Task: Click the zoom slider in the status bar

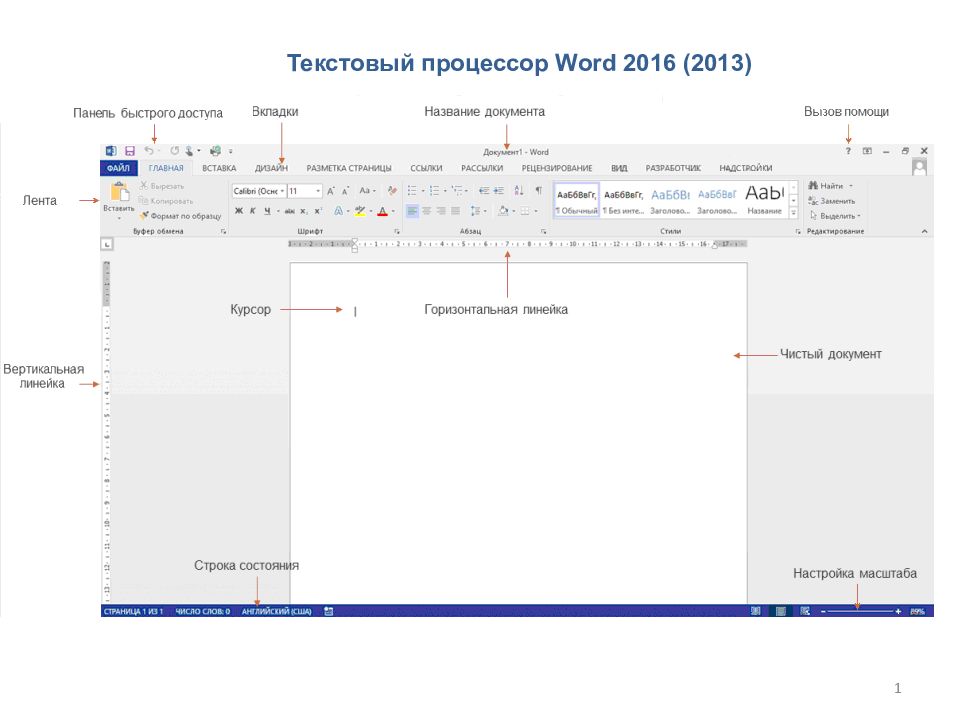Action: click(x=860, y=611)
